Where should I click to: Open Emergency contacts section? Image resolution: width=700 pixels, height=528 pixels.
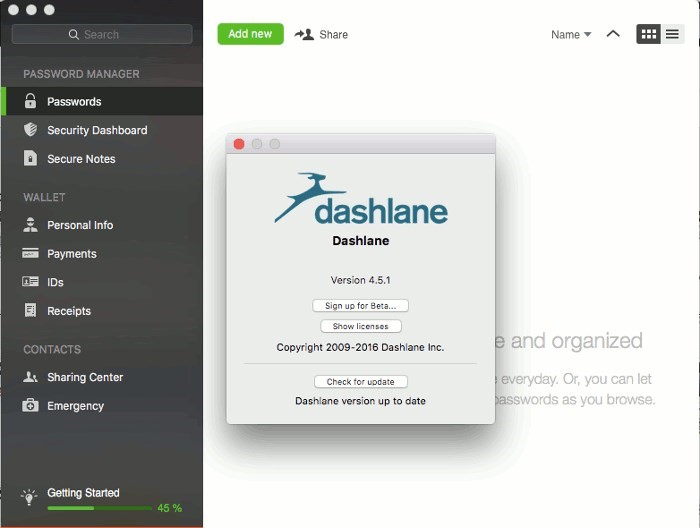coord(102,406)
